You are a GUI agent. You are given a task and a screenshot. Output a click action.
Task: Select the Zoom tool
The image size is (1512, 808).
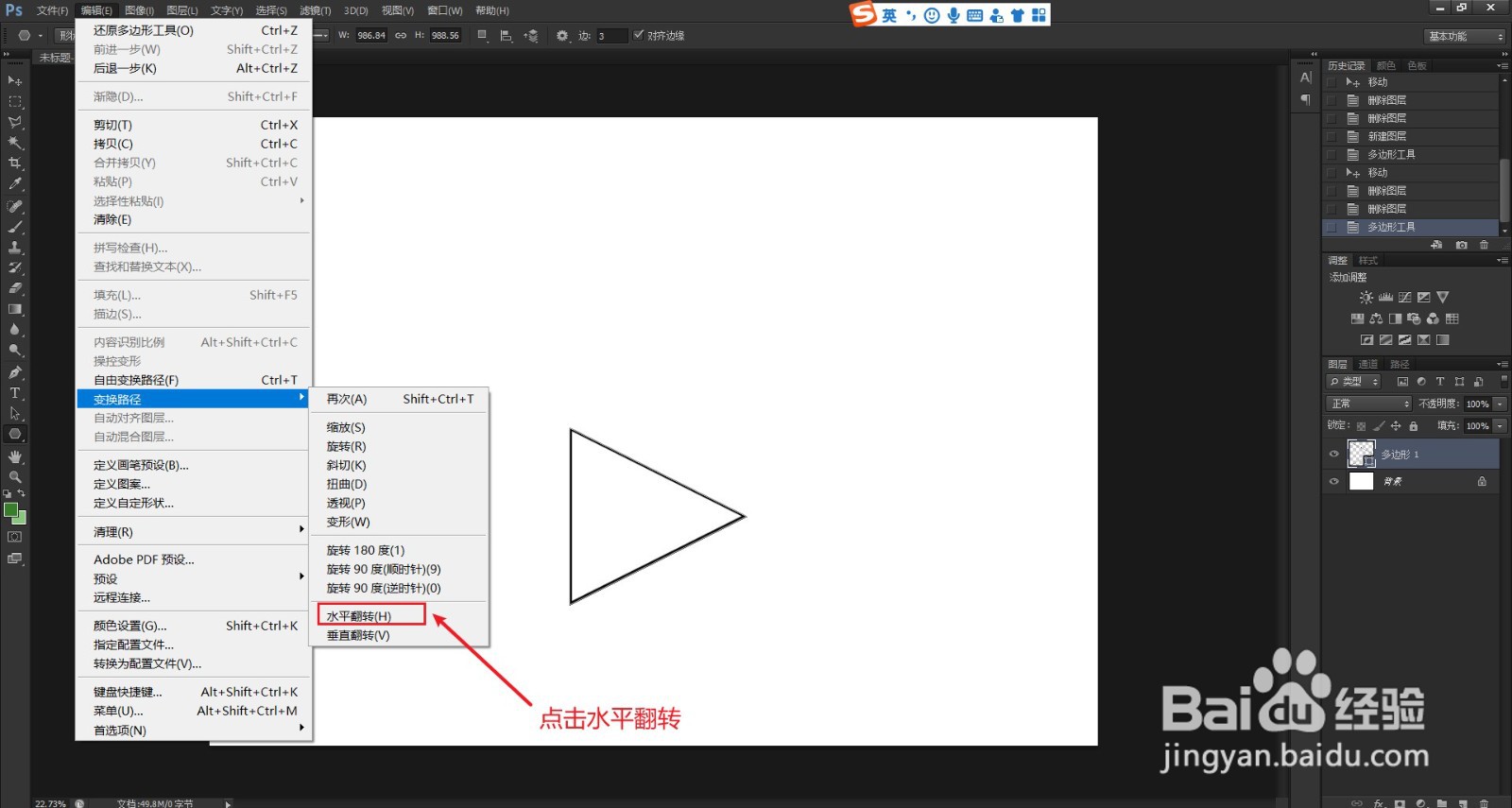pyautogui.click(x=15, y=477)
